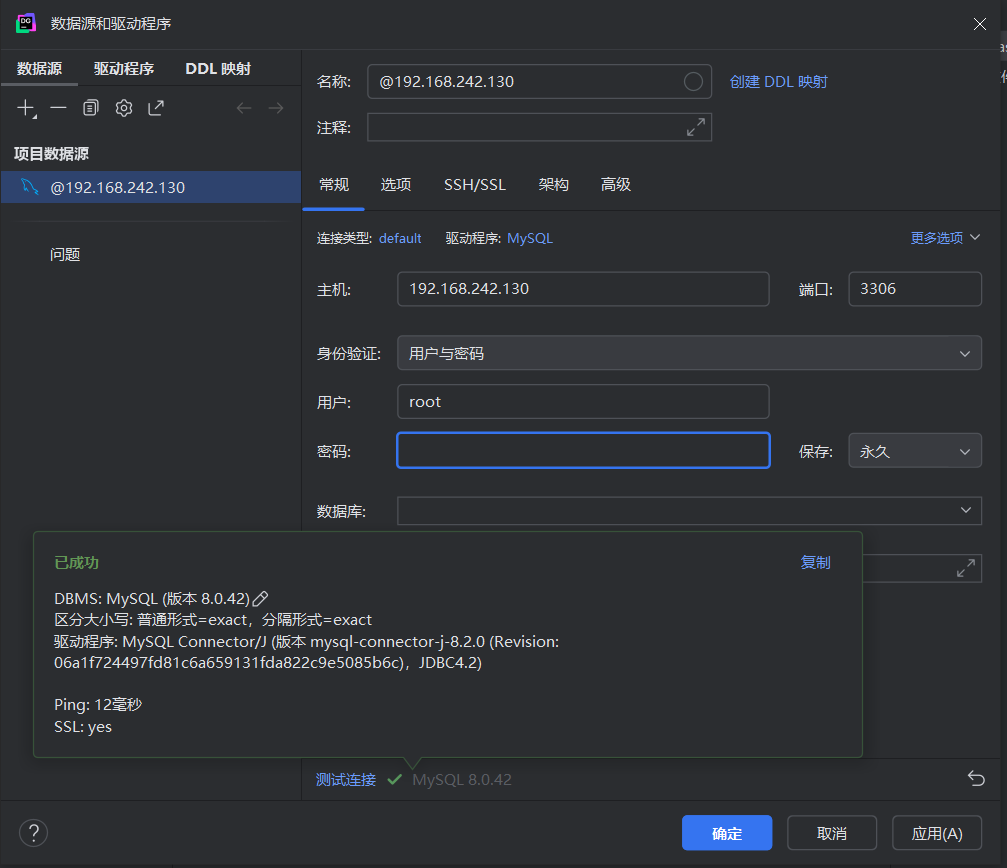The image size is (1007, 868).
Task: Click the MySQL 8.0.42 status text
Action: point(462,779)
